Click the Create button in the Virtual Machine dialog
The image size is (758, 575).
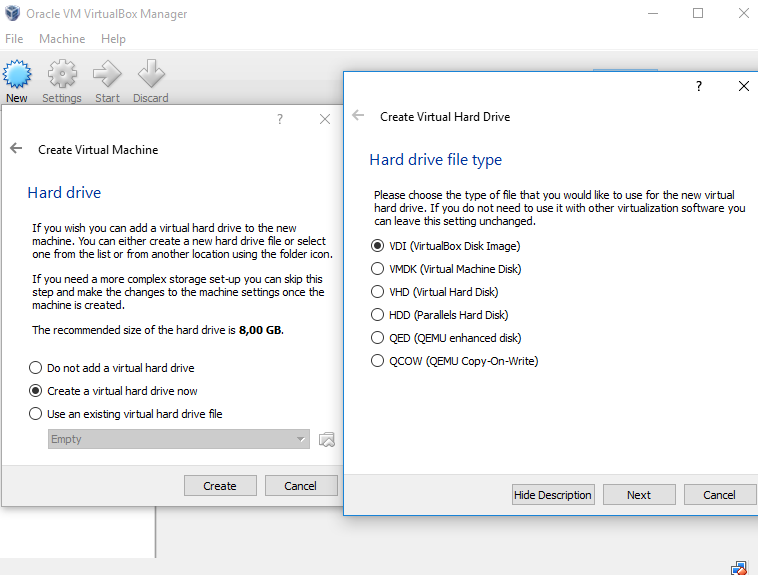click(220, 486)
